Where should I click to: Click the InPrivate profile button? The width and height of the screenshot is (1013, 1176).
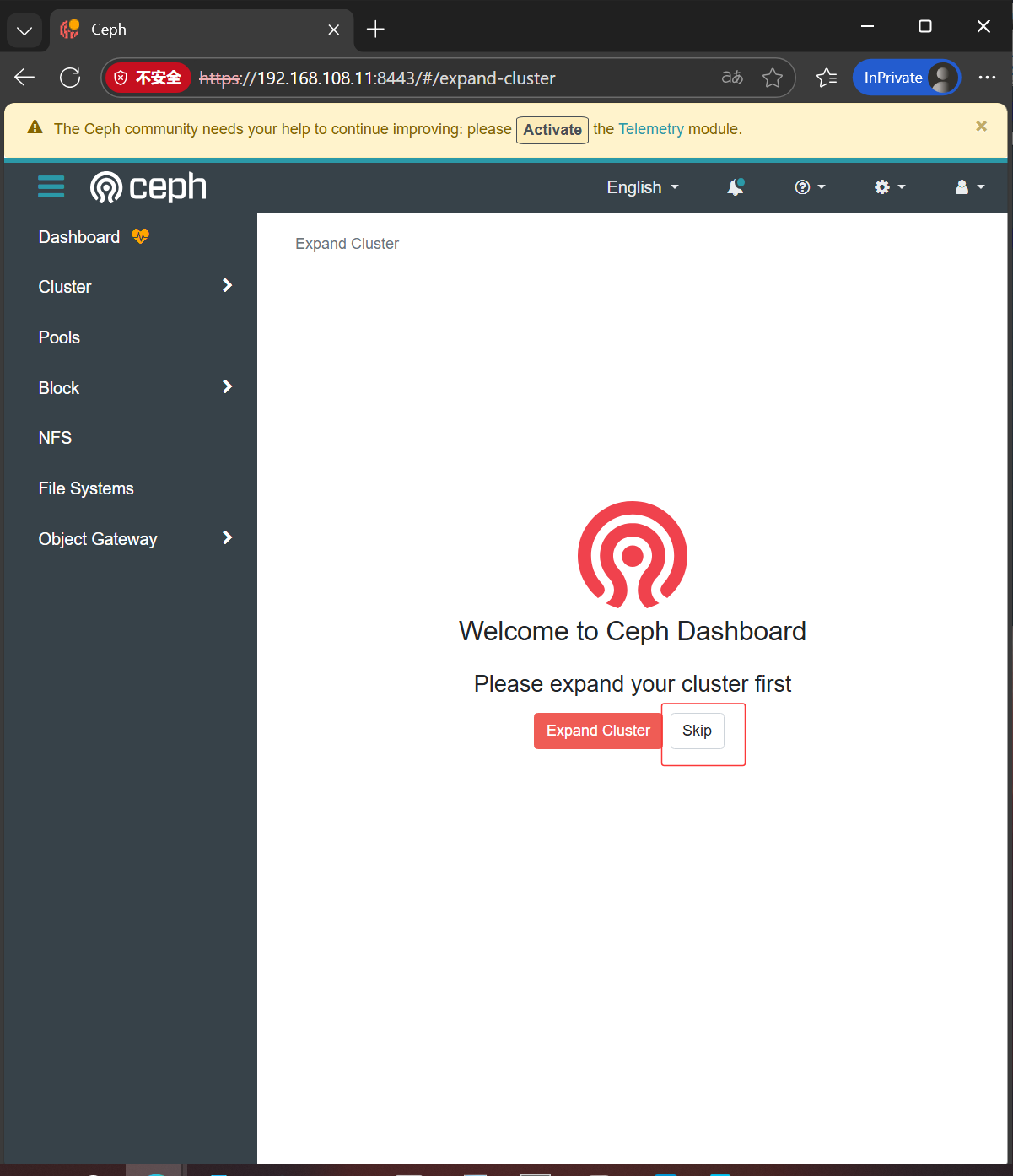coord(907,78)
